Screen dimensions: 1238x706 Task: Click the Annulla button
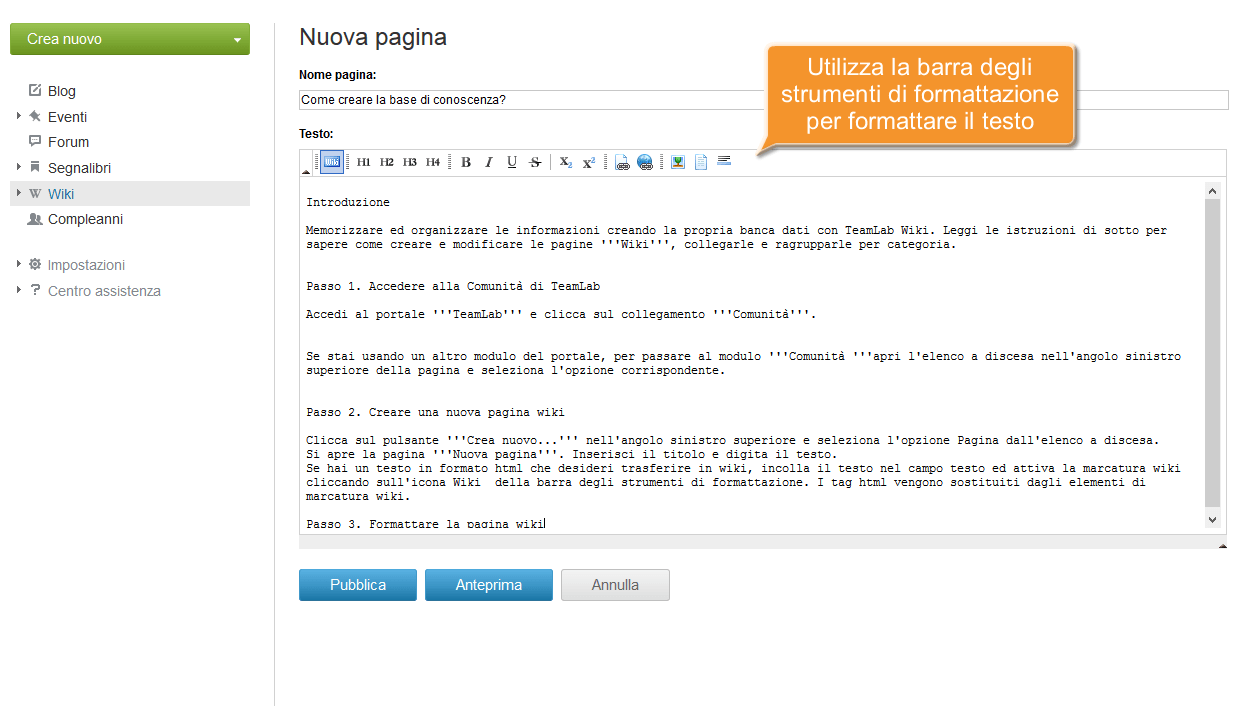(615, 585)
